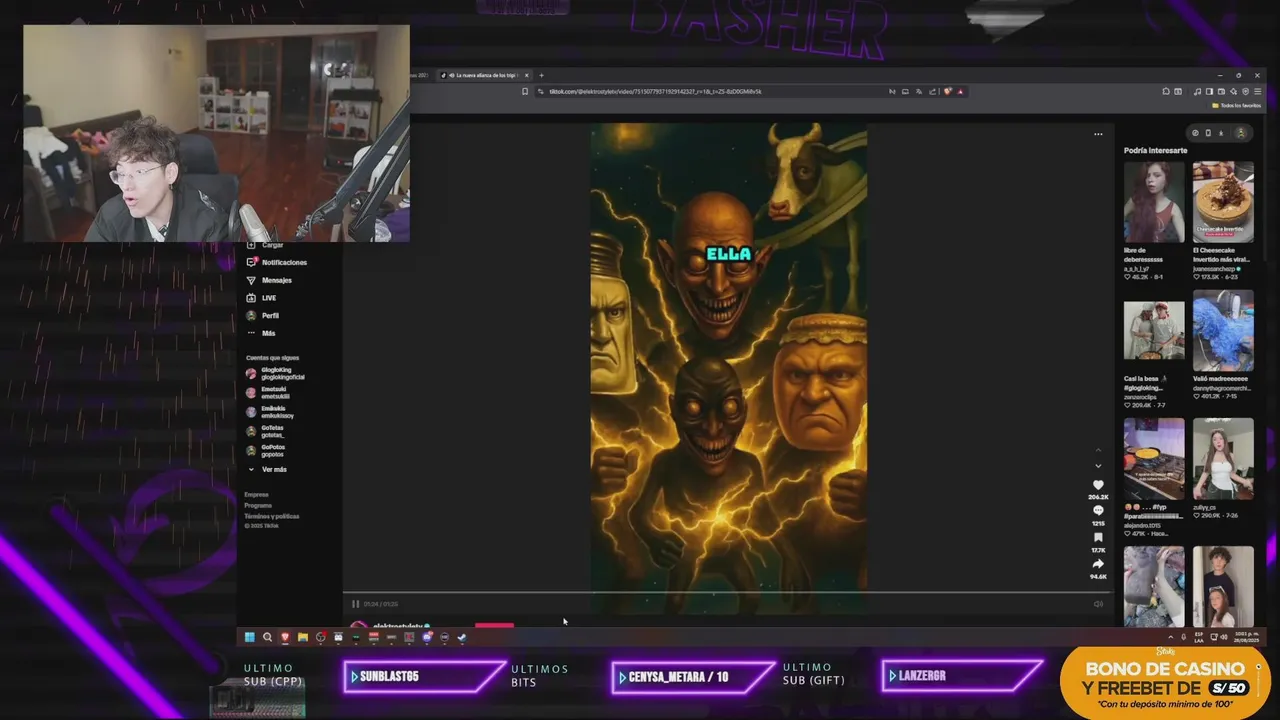Click the Empresa footer link

pyautogui.click(x=256, y=494)
